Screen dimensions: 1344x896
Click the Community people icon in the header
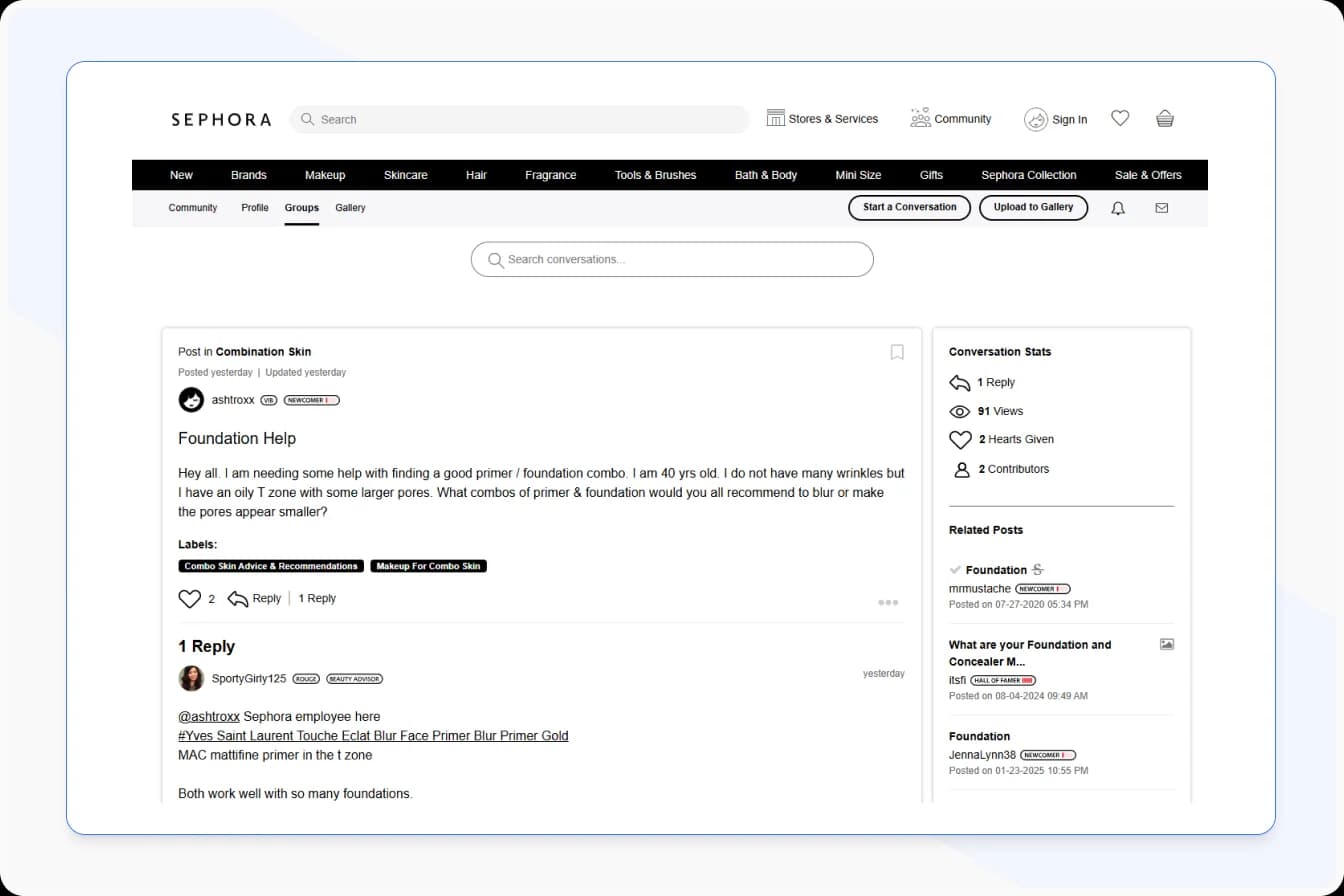click(919, 117)
